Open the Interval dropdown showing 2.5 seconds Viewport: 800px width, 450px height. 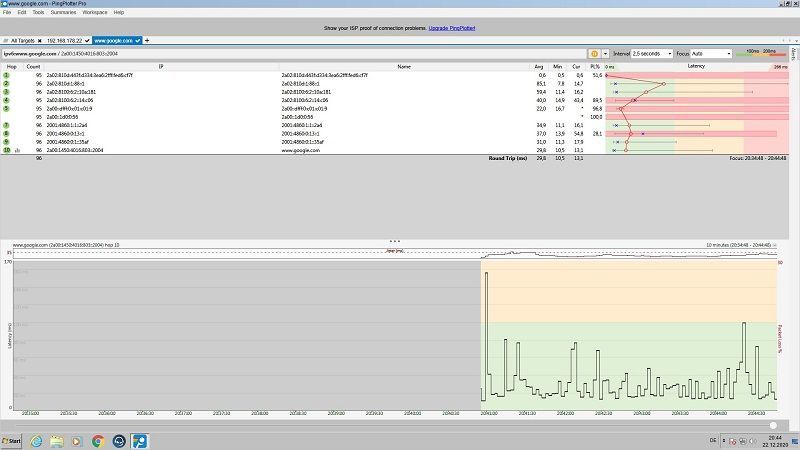(652, 54)
